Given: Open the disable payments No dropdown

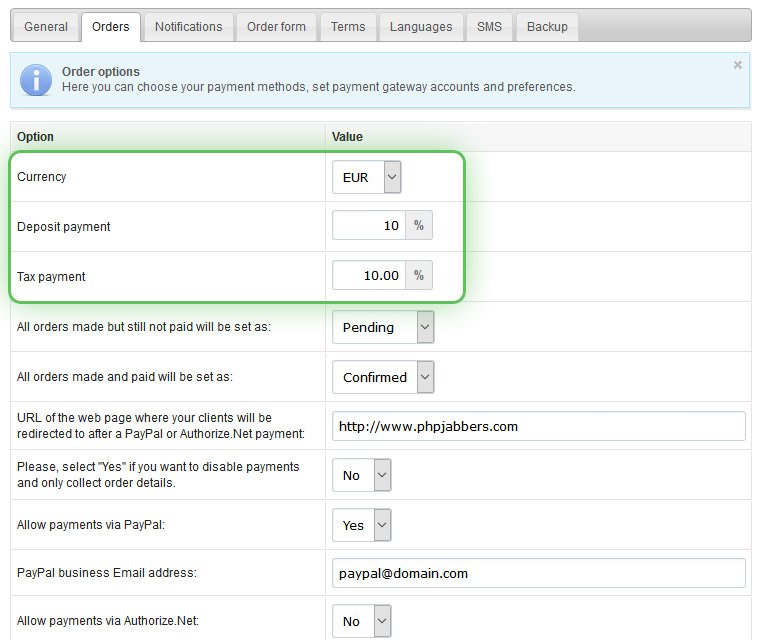Looking at the screenshot, I should click(x=362, y=475).
